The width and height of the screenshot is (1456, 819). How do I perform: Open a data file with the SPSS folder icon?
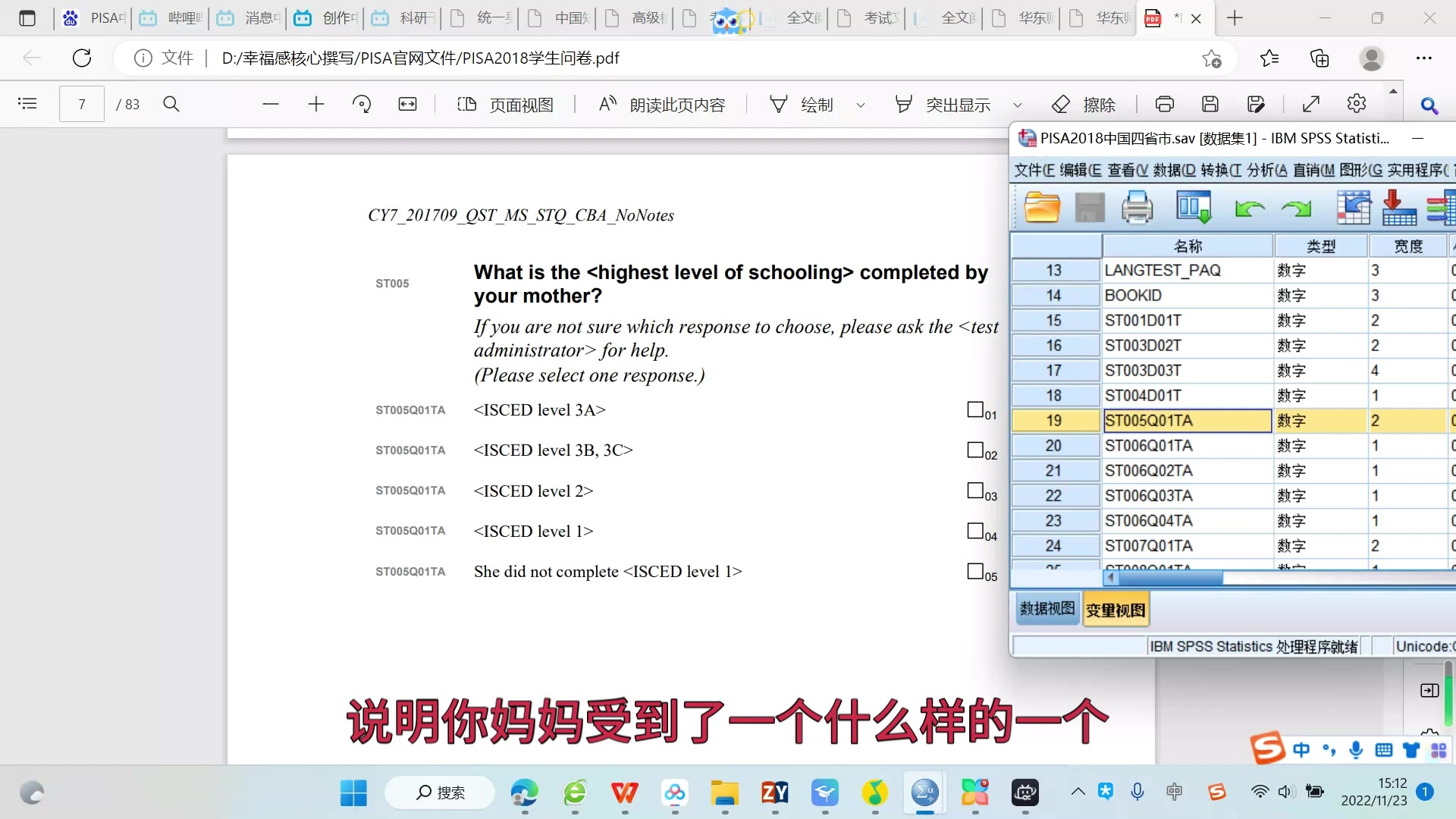pos(1042,207)
